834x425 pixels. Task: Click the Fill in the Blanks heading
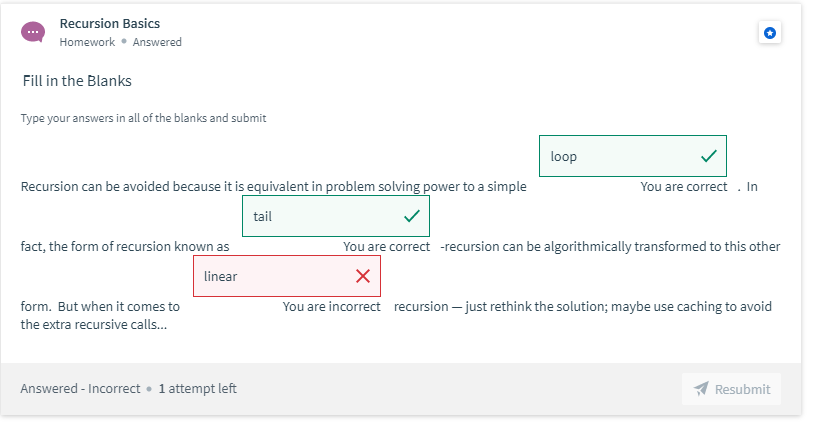click(77, 81)
